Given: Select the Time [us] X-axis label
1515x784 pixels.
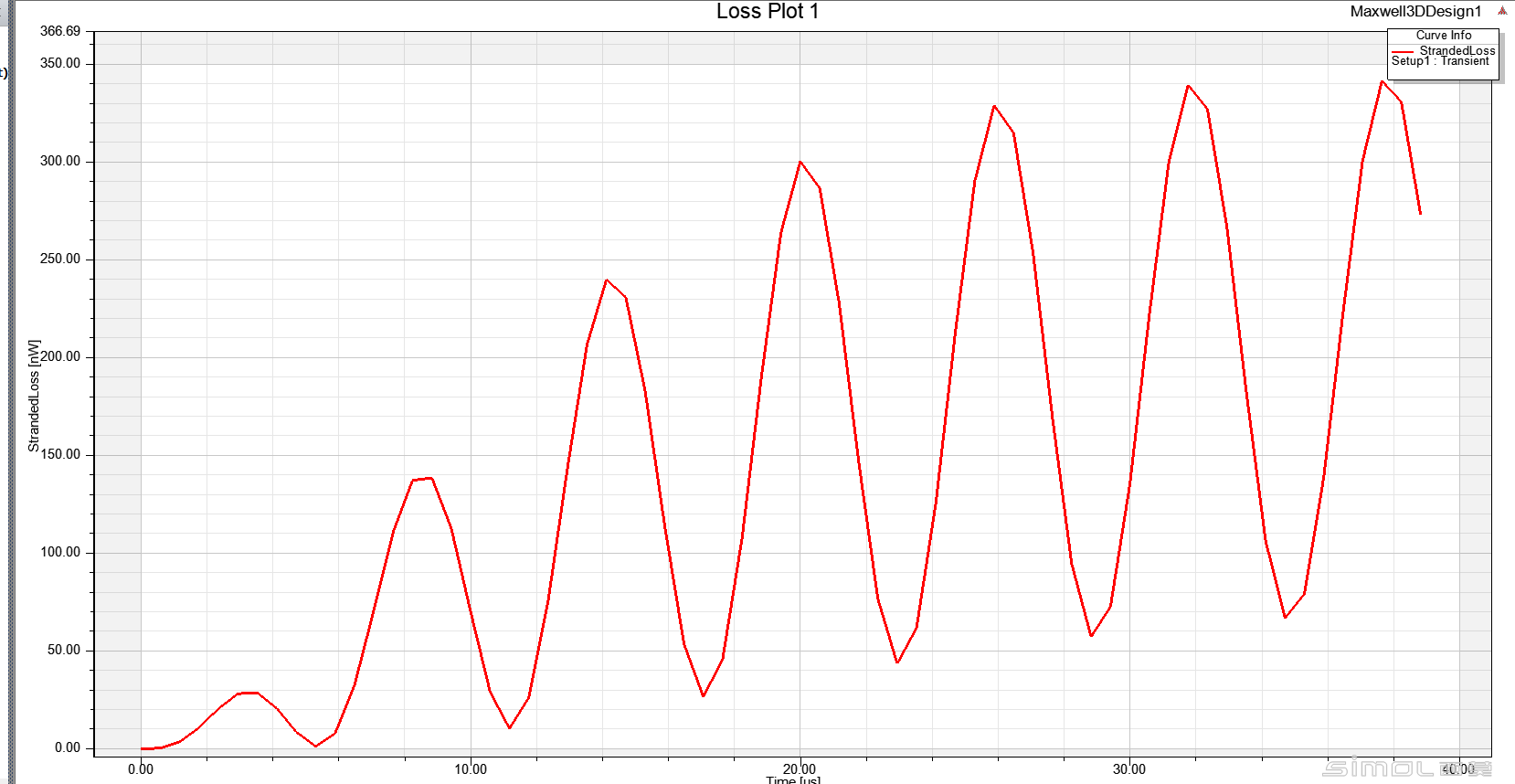Looking at the screenshot, I should [793, 779].
